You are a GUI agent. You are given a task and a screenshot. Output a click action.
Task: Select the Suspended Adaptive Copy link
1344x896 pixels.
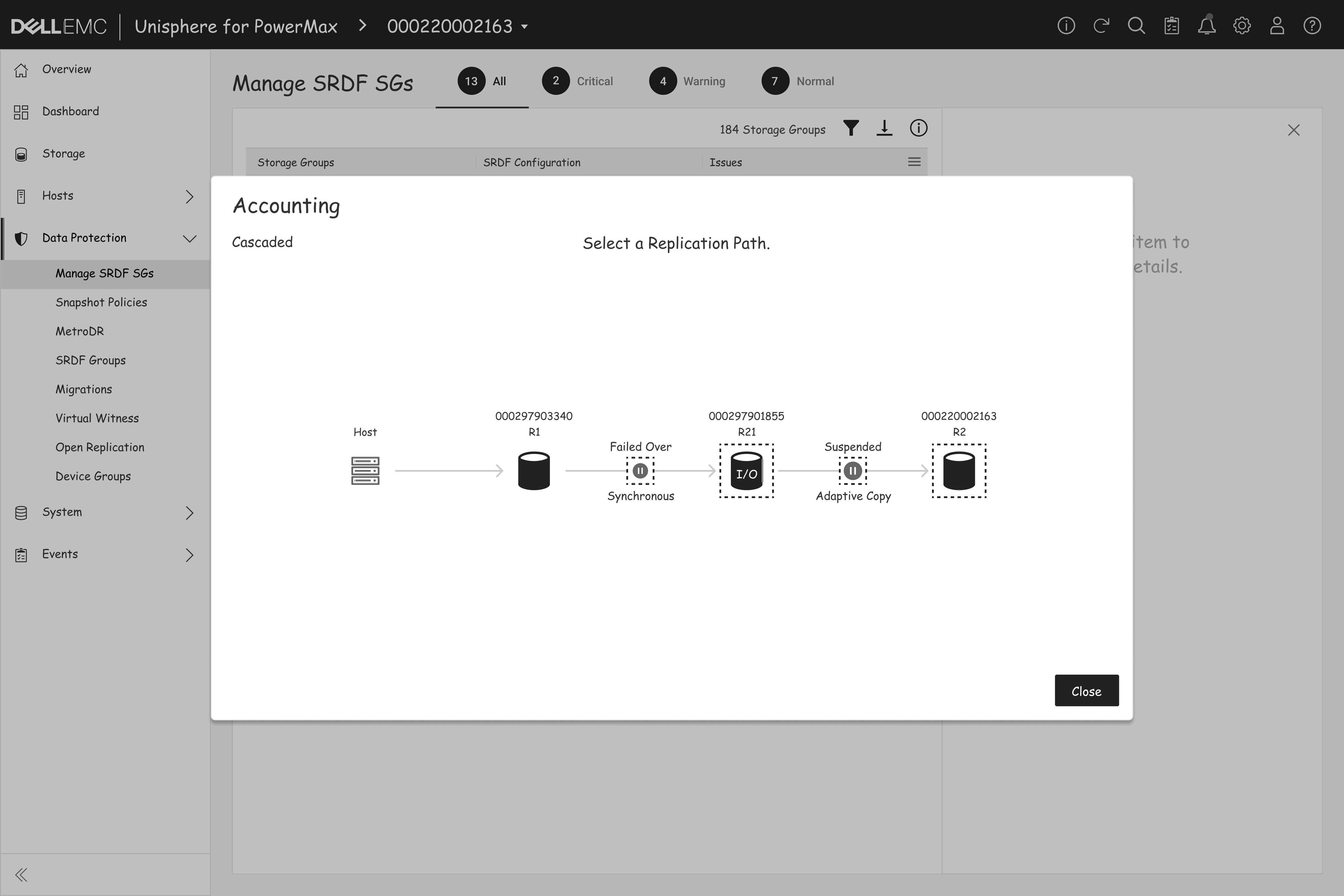(853, 471)
